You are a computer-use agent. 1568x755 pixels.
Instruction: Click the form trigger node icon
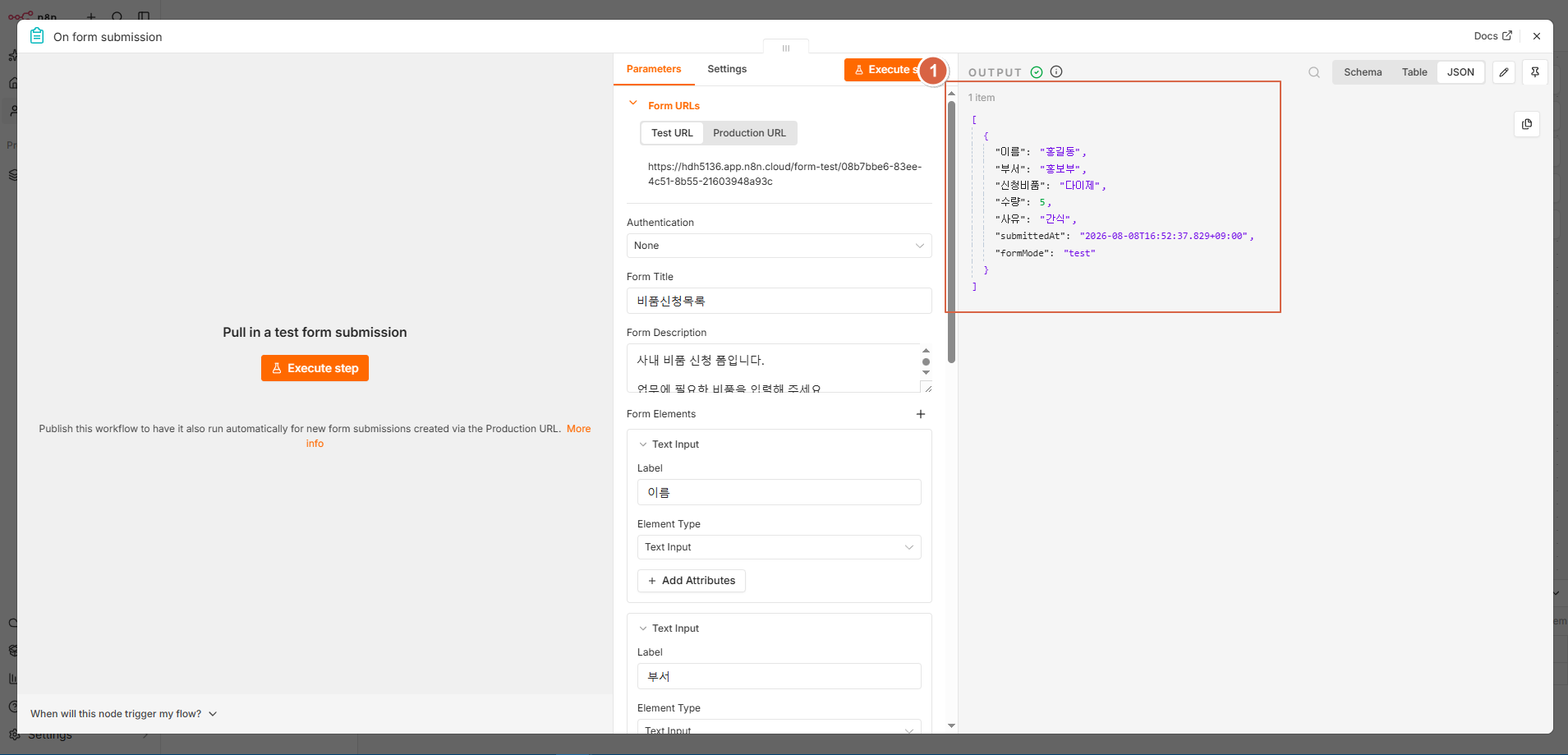click(x=37, y=36)
